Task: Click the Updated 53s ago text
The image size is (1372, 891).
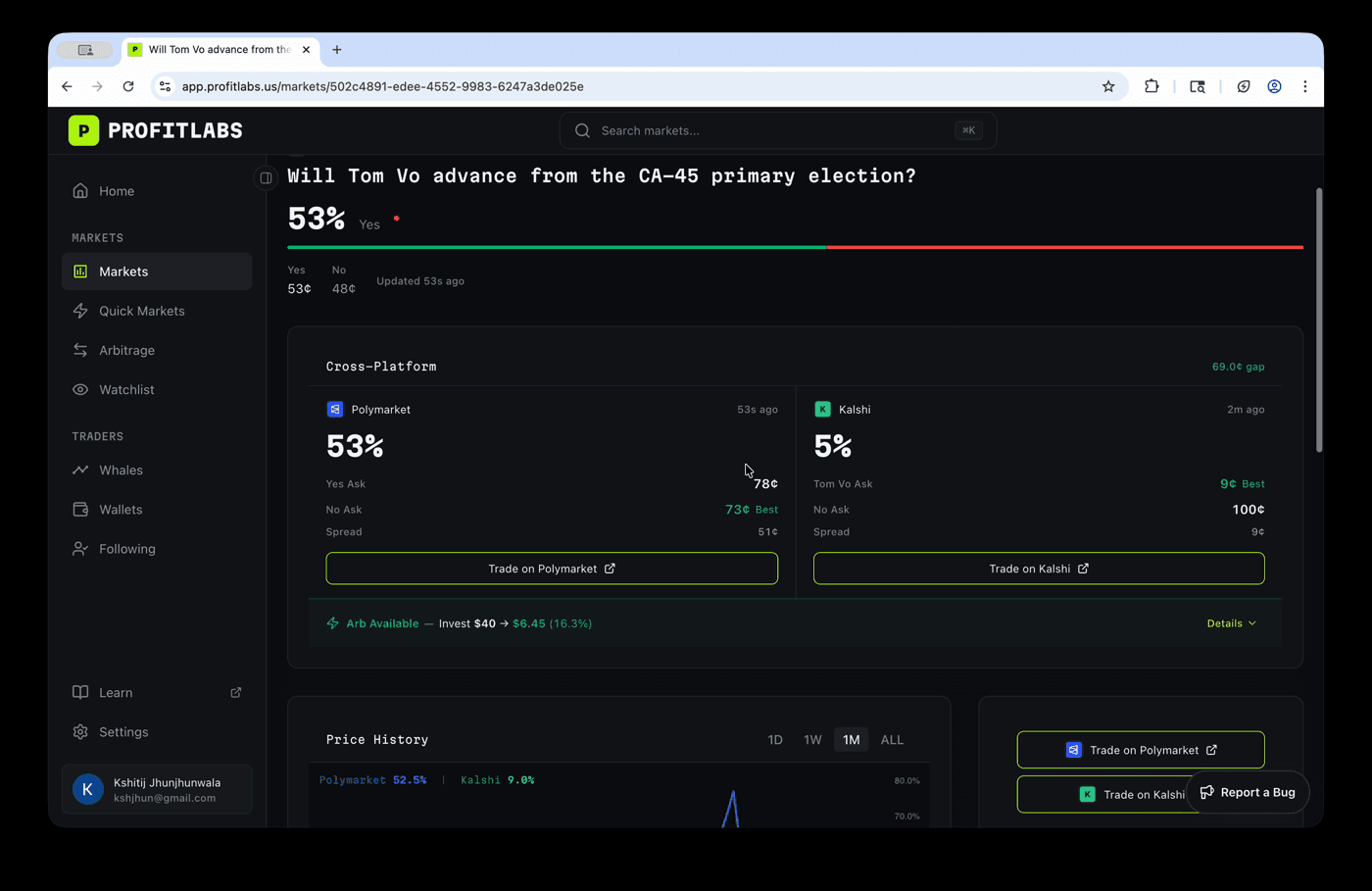Action: pos(420,281)
